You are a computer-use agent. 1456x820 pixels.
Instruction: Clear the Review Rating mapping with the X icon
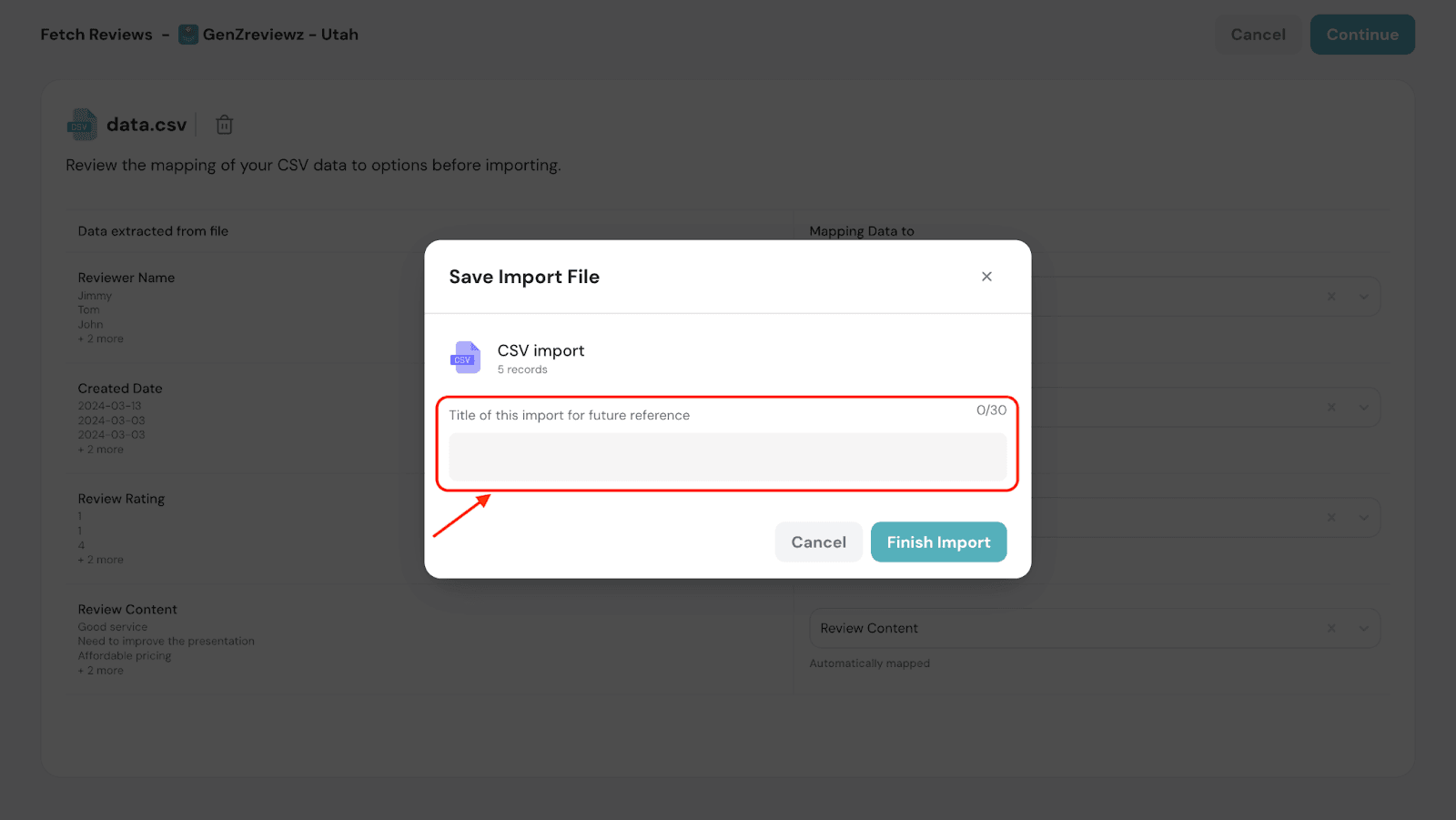1331,518
